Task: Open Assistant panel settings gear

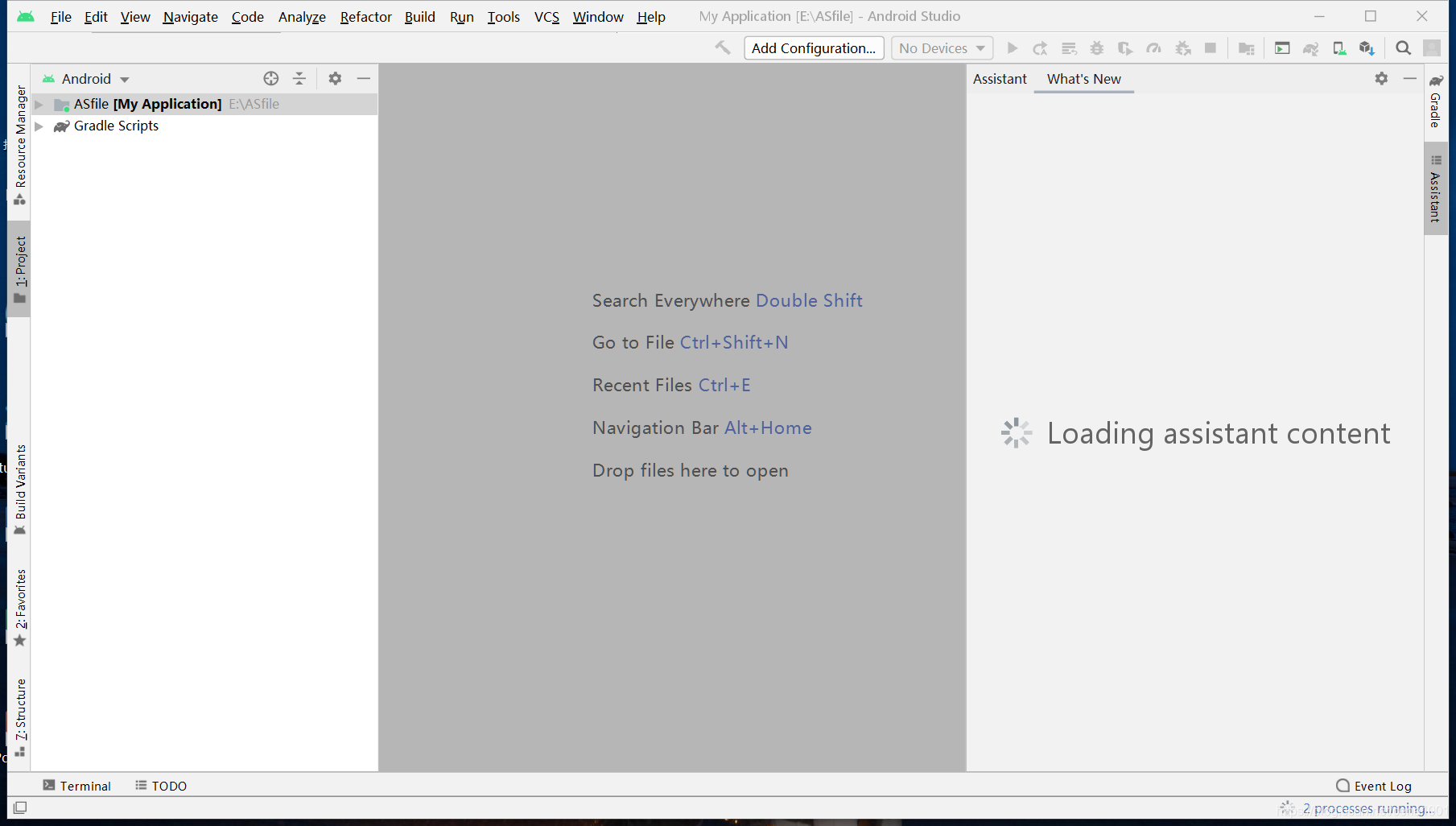Action: (1381, 78)
